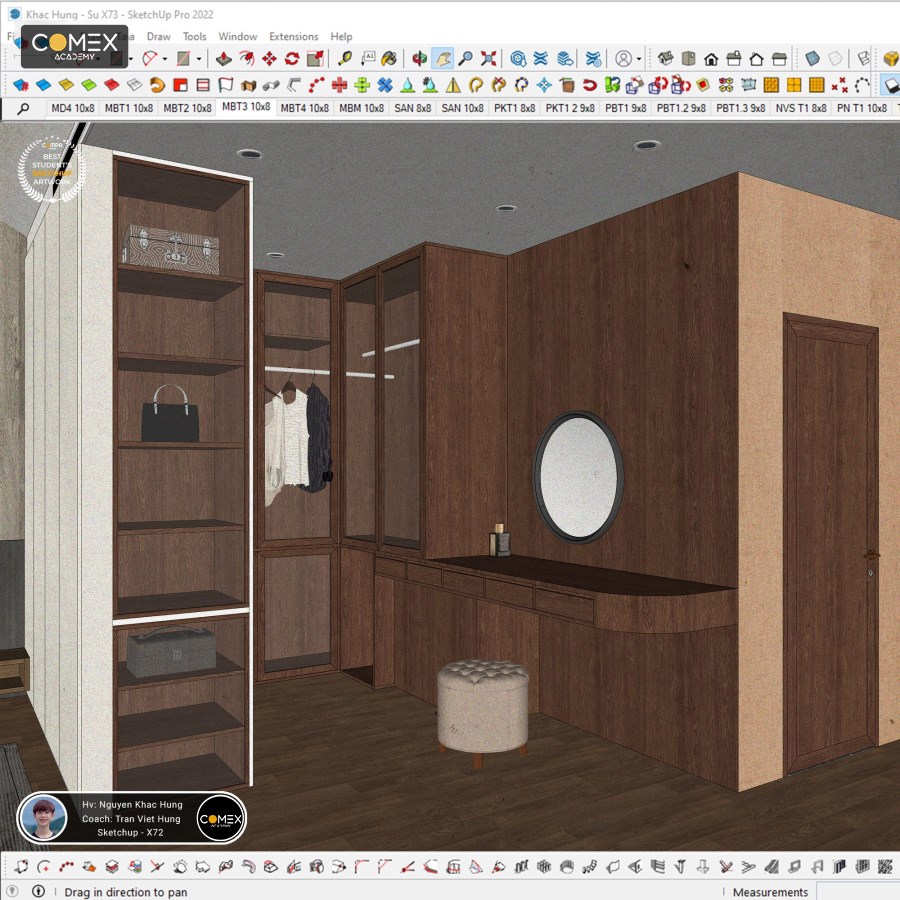Open the arc tool dropdown arrow
The height and width of the screenshot is (900, 900).
[165, 59]
